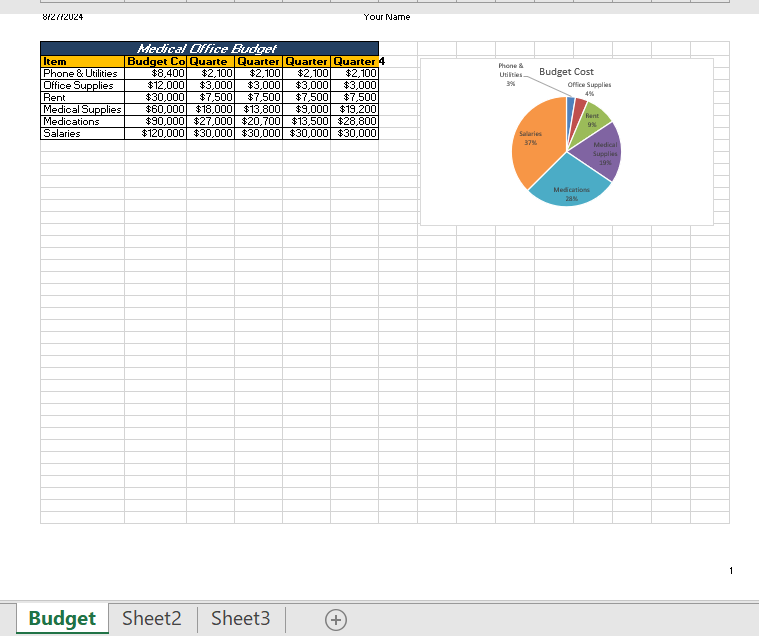Viewport: 759px width, 636px height.
Task: Click the $9,000 quarter cell
Action: click(x=306, y=109)
